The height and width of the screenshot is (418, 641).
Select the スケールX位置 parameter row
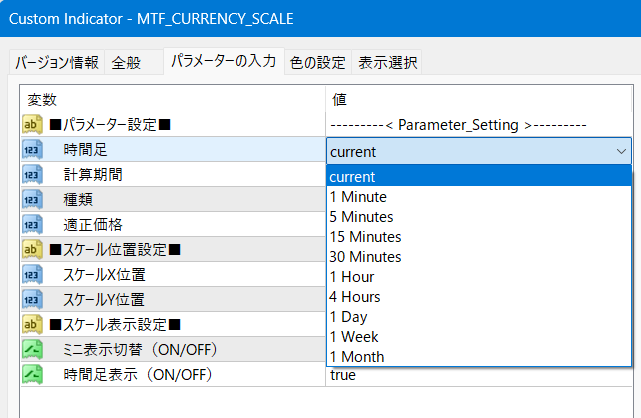(x=173, y=275)
